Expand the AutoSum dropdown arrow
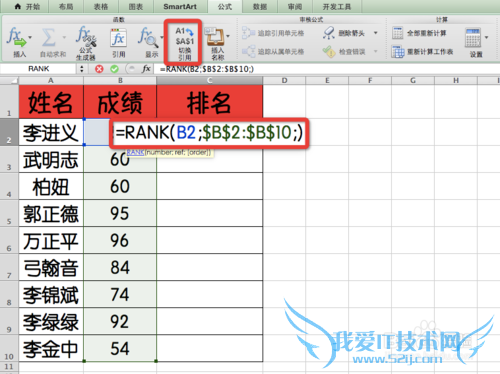Viewport: 500px width, 374px height. pyautogui.click(x=64, y=37)
